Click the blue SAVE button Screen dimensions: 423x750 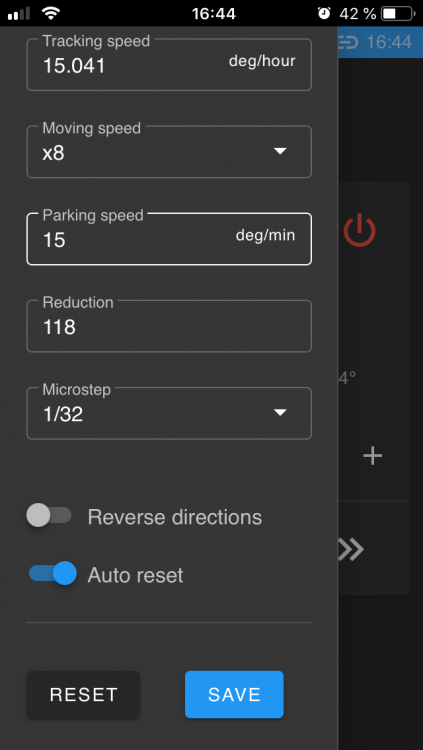point(234,695)
